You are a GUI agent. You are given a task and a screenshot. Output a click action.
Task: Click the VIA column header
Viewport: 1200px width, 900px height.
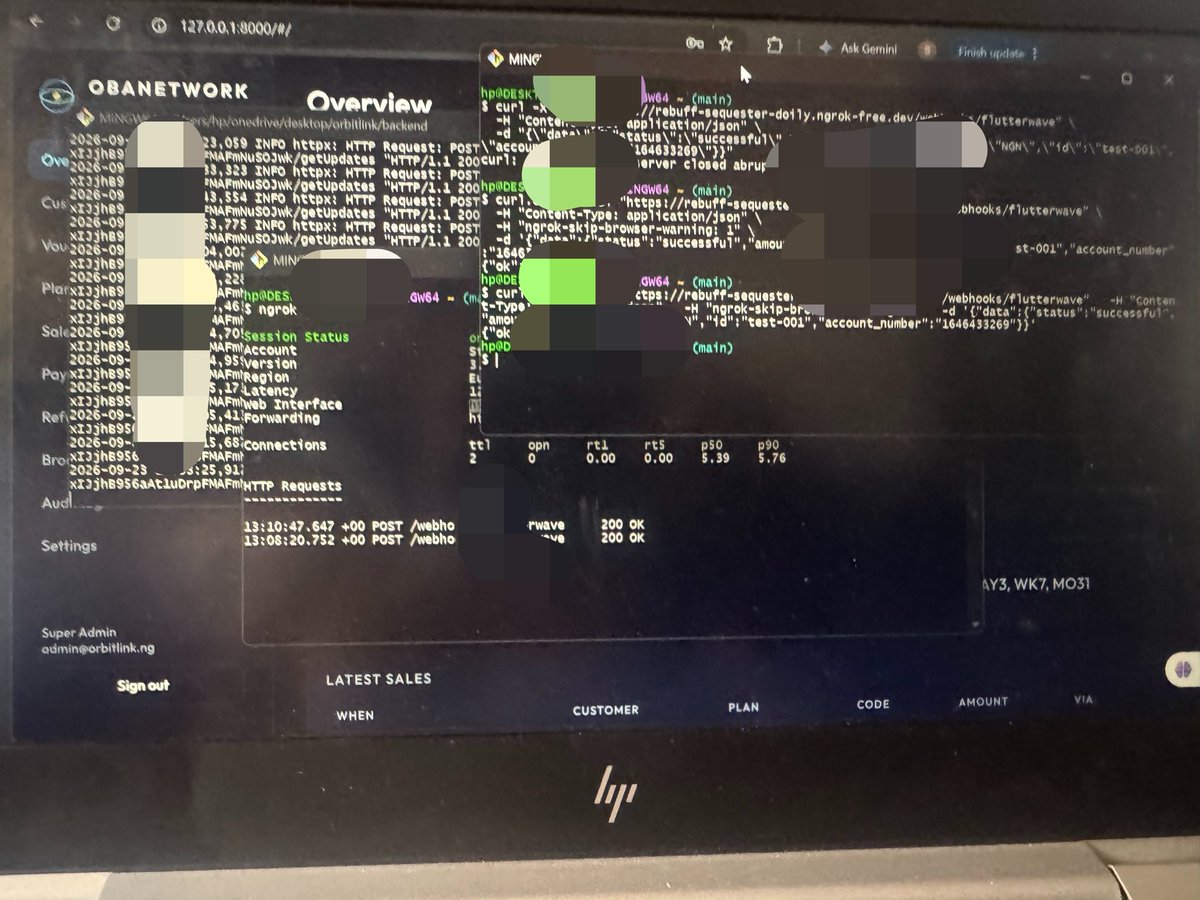click(x=1083, y=700)
